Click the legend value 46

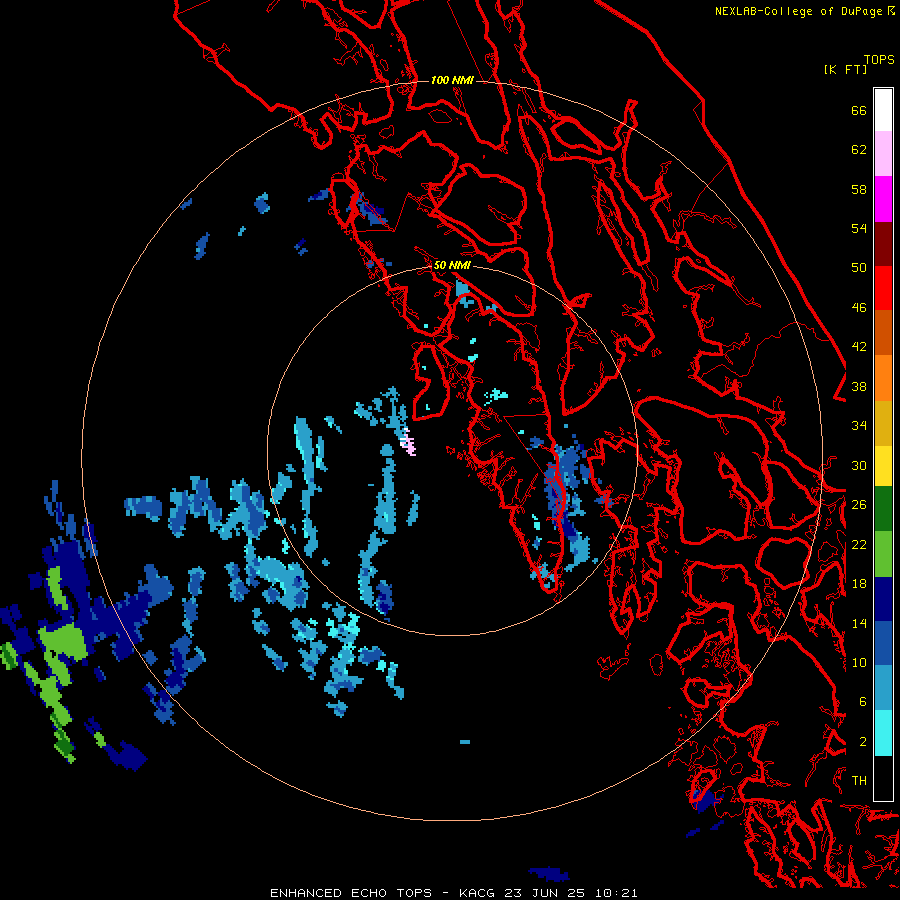pos(859,308)
